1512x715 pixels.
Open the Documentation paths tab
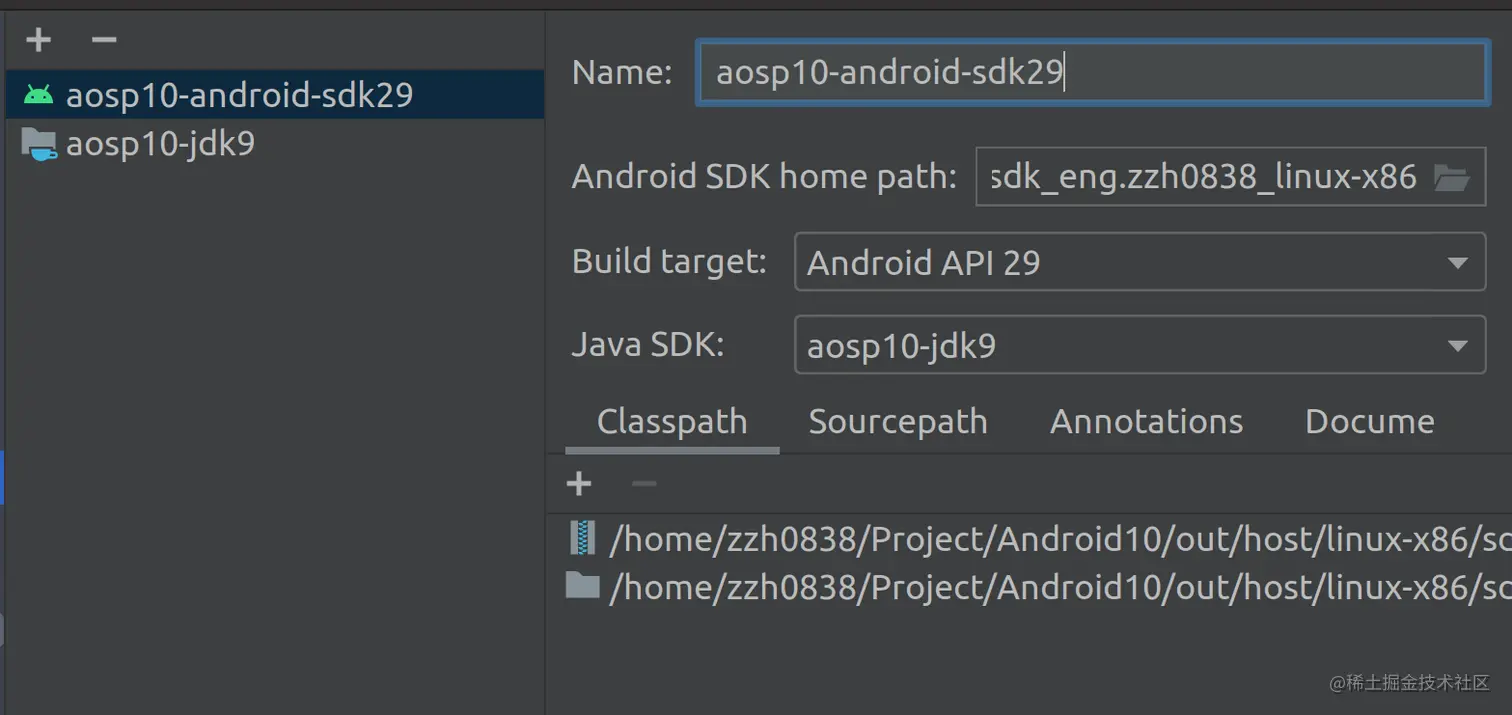[1370, 422]
